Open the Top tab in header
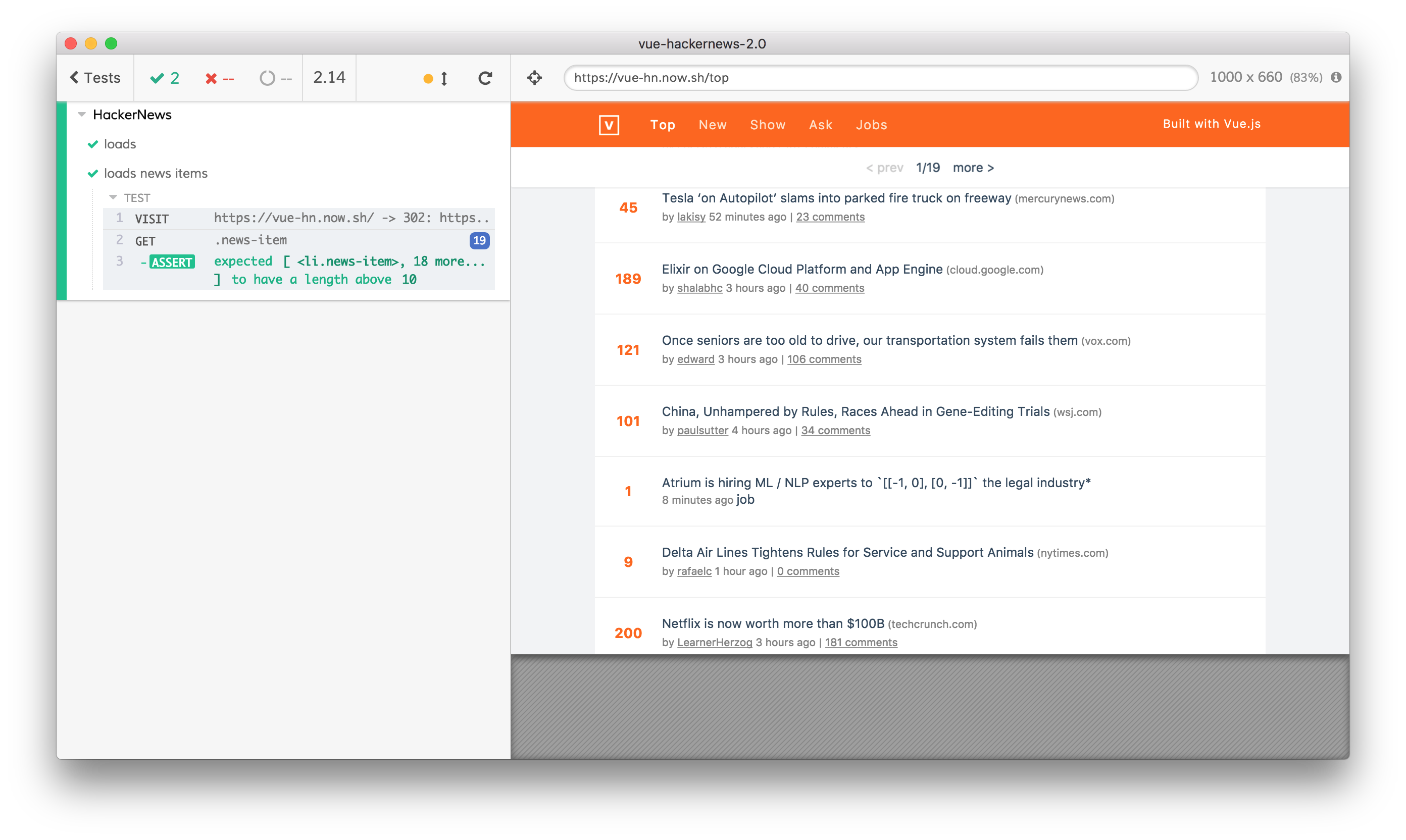 click(663, 125)
